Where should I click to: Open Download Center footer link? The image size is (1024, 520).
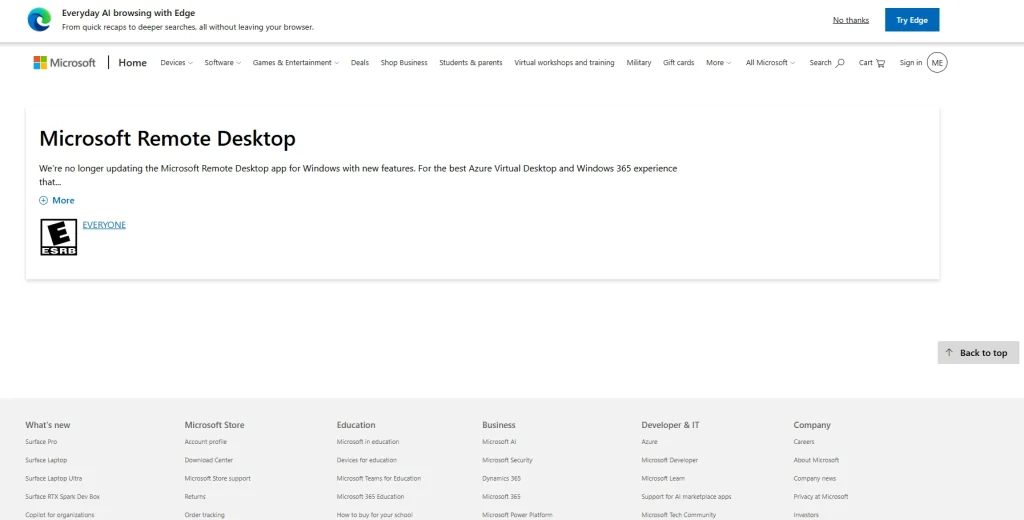[x=209, y=460]
